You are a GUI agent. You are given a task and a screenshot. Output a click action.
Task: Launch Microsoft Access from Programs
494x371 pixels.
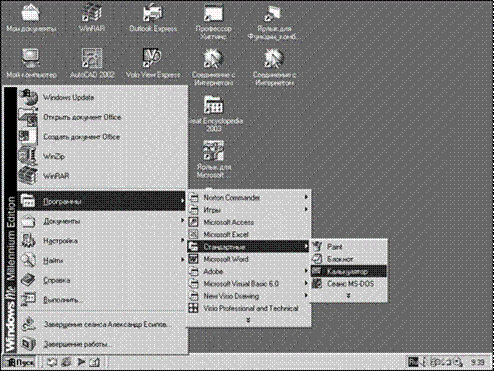248,222
